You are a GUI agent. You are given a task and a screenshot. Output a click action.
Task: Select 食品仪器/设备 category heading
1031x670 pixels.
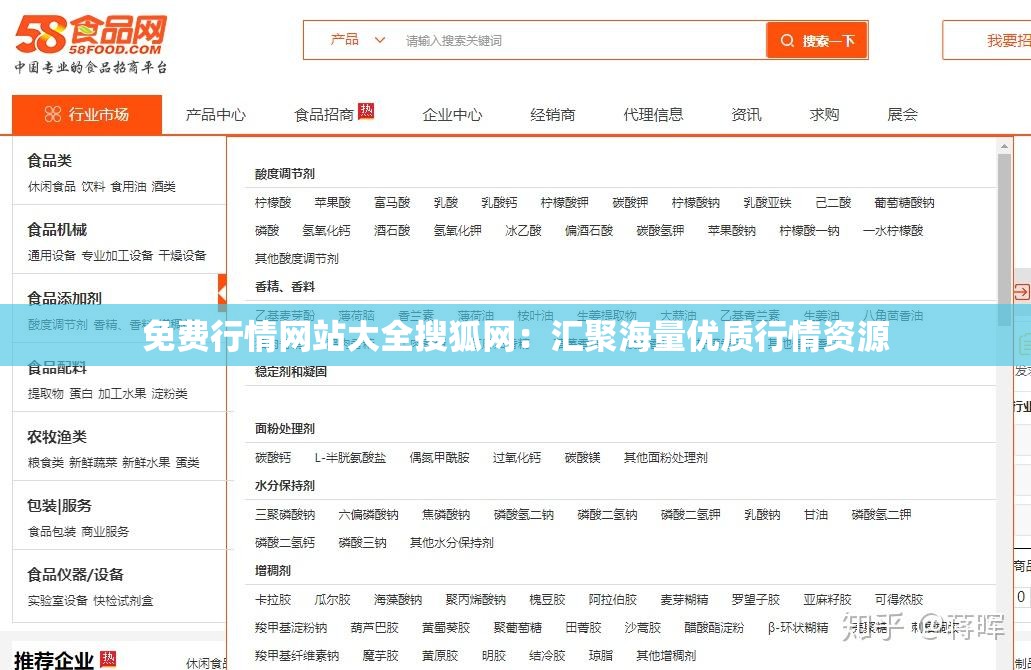75,575
